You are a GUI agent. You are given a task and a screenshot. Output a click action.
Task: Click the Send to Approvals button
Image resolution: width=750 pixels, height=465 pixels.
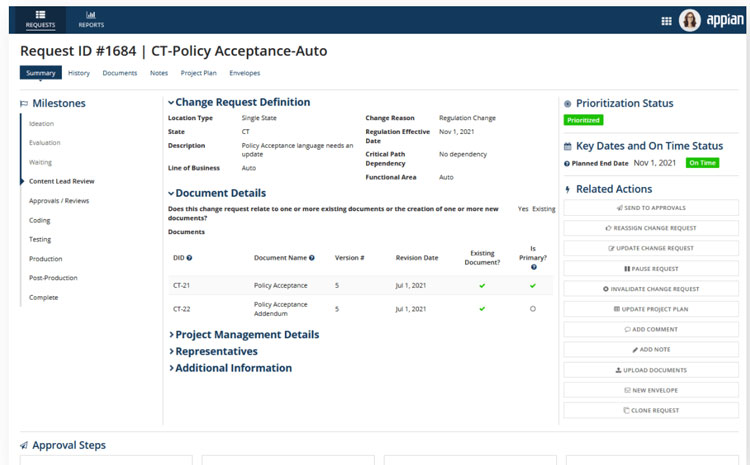coord(651,207)
